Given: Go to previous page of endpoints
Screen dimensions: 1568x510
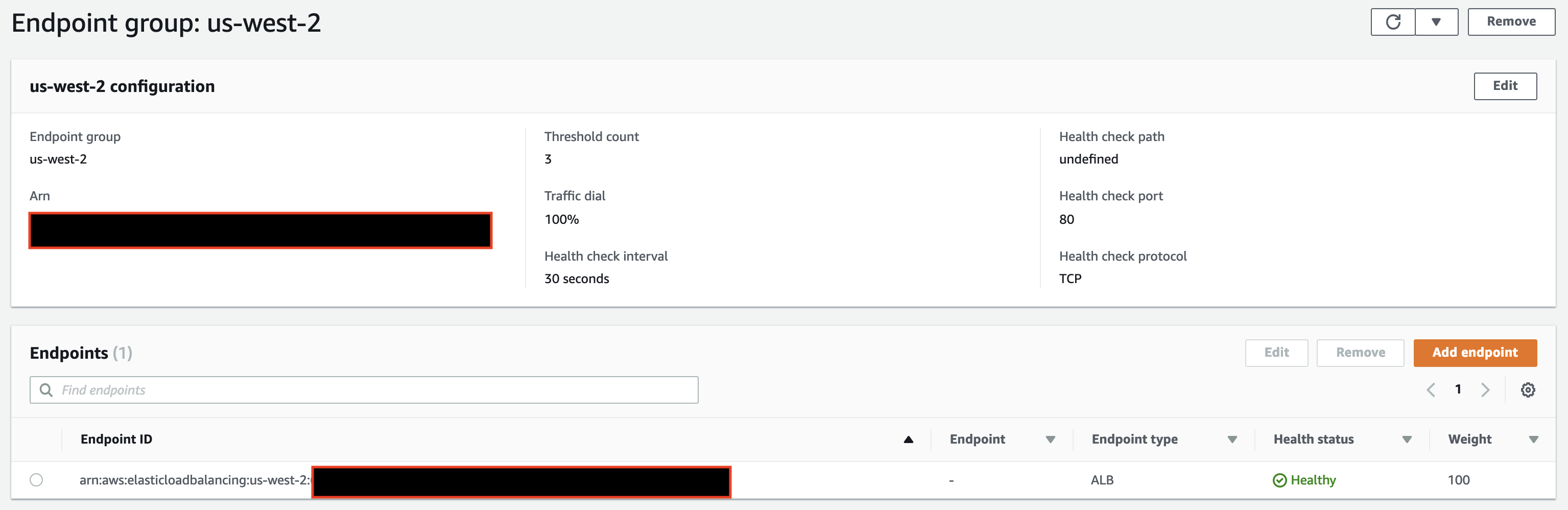Looking at the screenshot, I should pyautogui.click(x=1431, y=390).
